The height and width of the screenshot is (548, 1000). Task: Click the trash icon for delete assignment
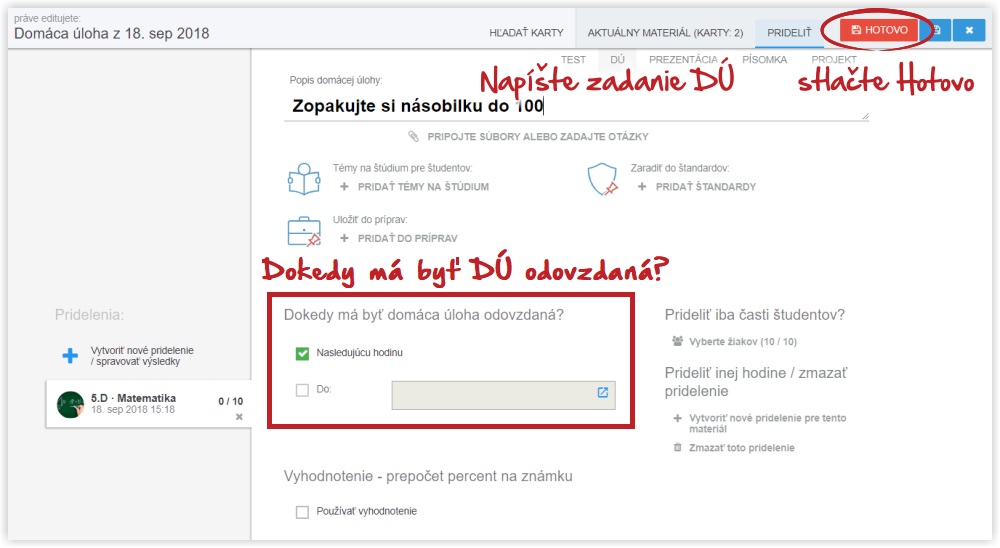click(x=677, y=447)
